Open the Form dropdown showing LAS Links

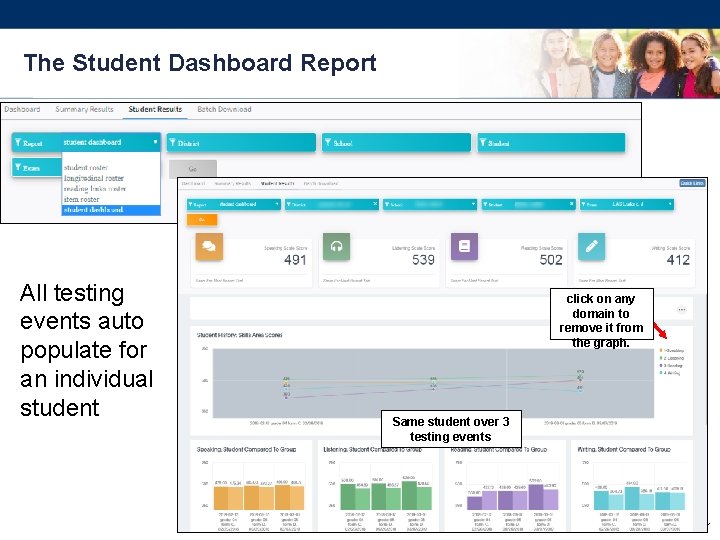click(627, 204)
